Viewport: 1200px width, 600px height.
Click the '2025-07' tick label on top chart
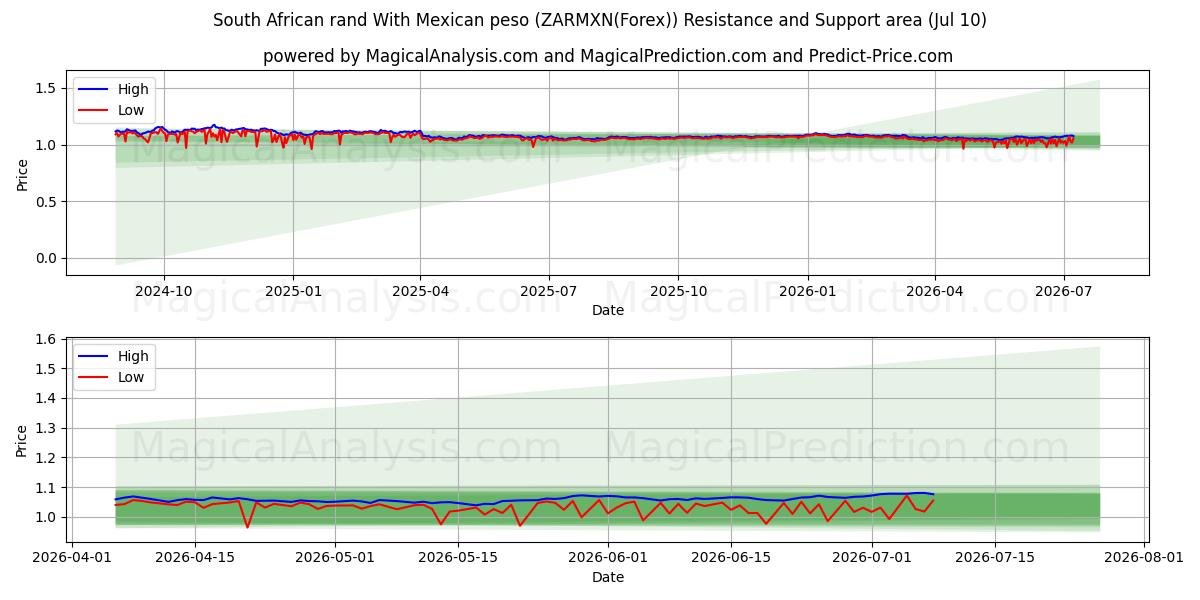pos(549,291)
